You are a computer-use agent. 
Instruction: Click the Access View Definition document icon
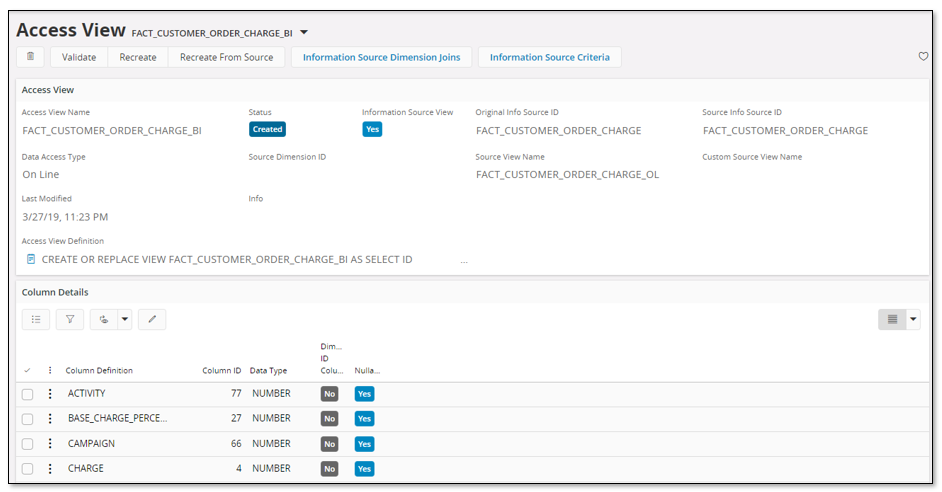31,259
